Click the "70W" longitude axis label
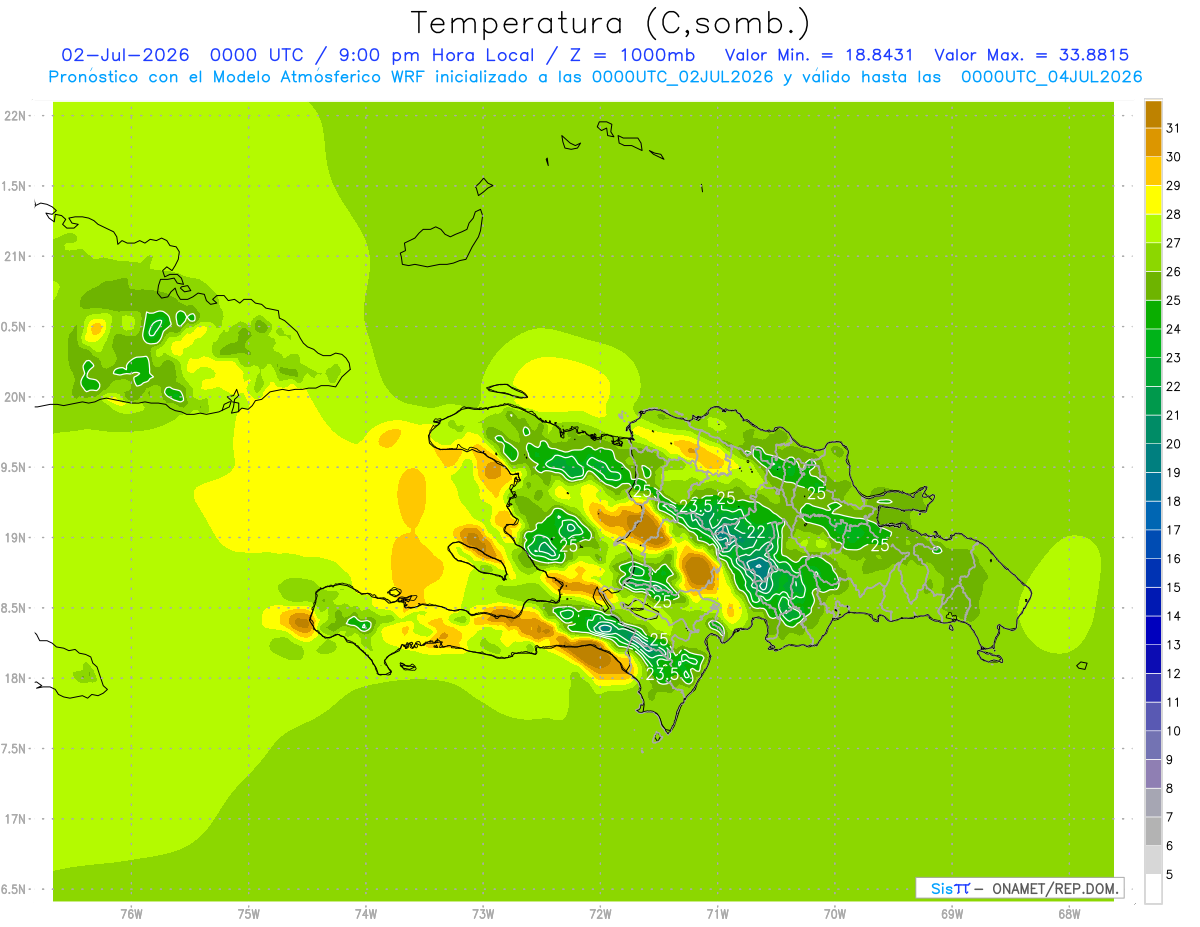The height and width of the screenshot is (927, 1200). 835,914
